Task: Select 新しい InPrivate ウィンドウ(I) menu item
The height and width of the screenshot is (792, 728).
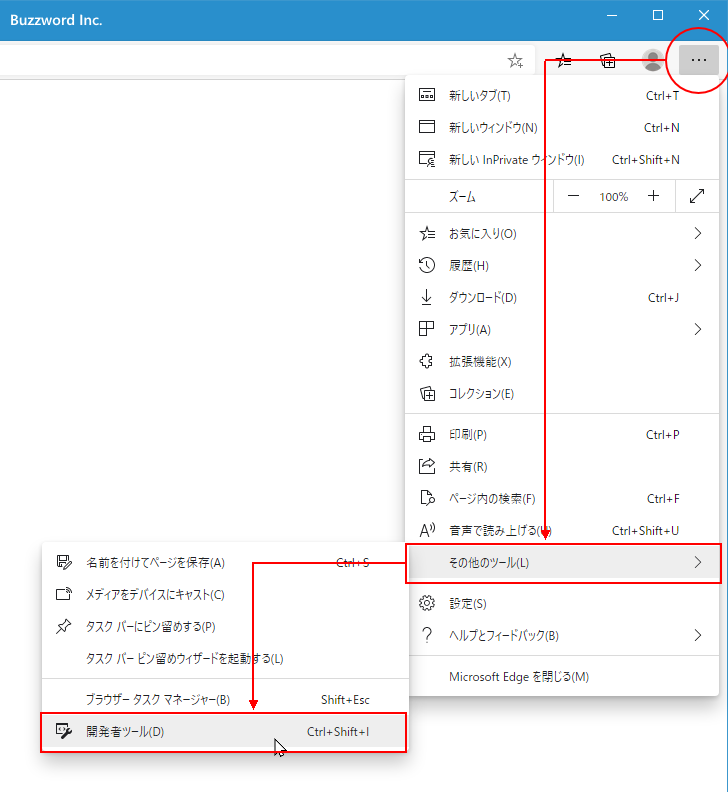Action: (562, 160)
